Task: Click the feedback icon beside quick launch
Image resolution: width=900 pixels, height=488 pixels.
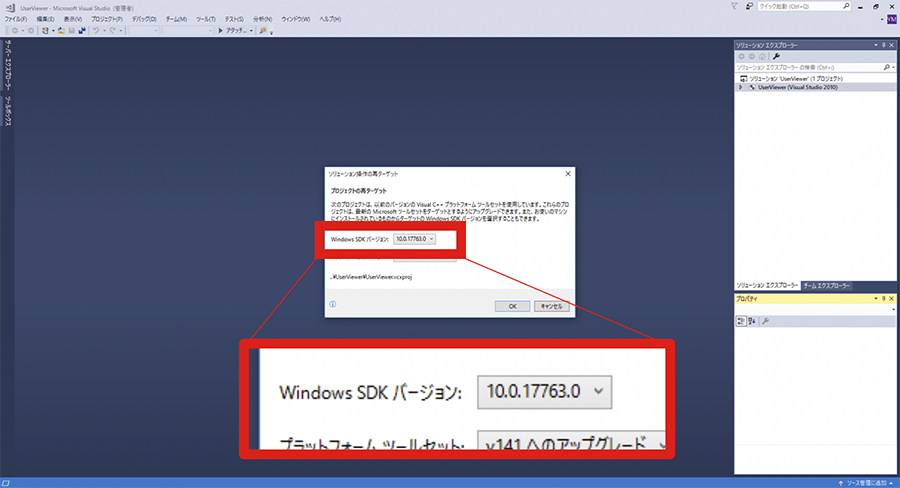Action: [750, 6]
